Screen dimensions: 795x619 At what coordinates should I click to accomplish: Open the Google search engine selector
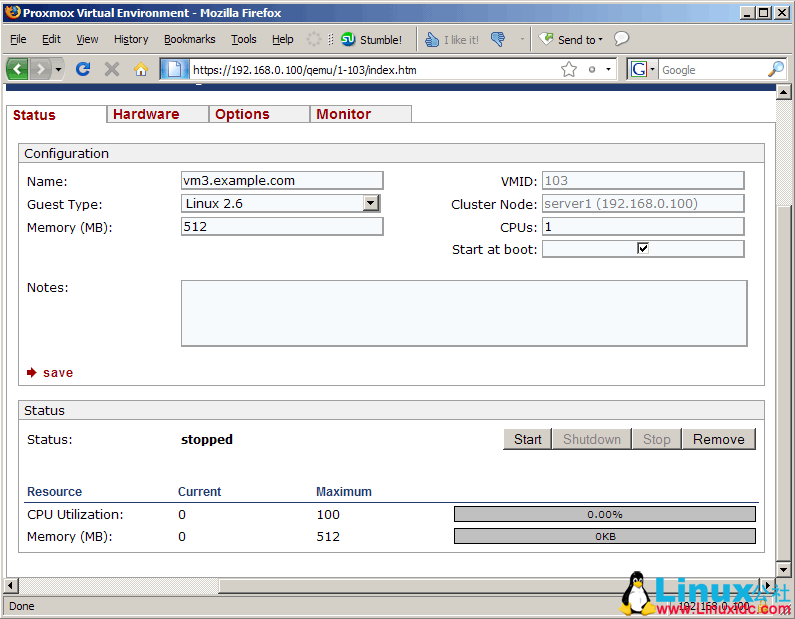pos(642,69)
